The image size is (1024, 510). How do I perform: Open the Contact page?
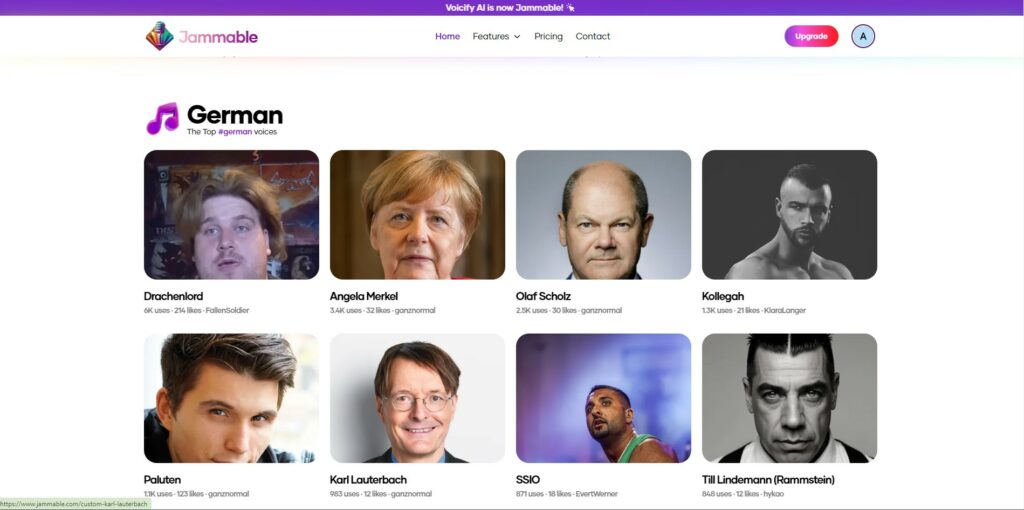pos(592,36)
